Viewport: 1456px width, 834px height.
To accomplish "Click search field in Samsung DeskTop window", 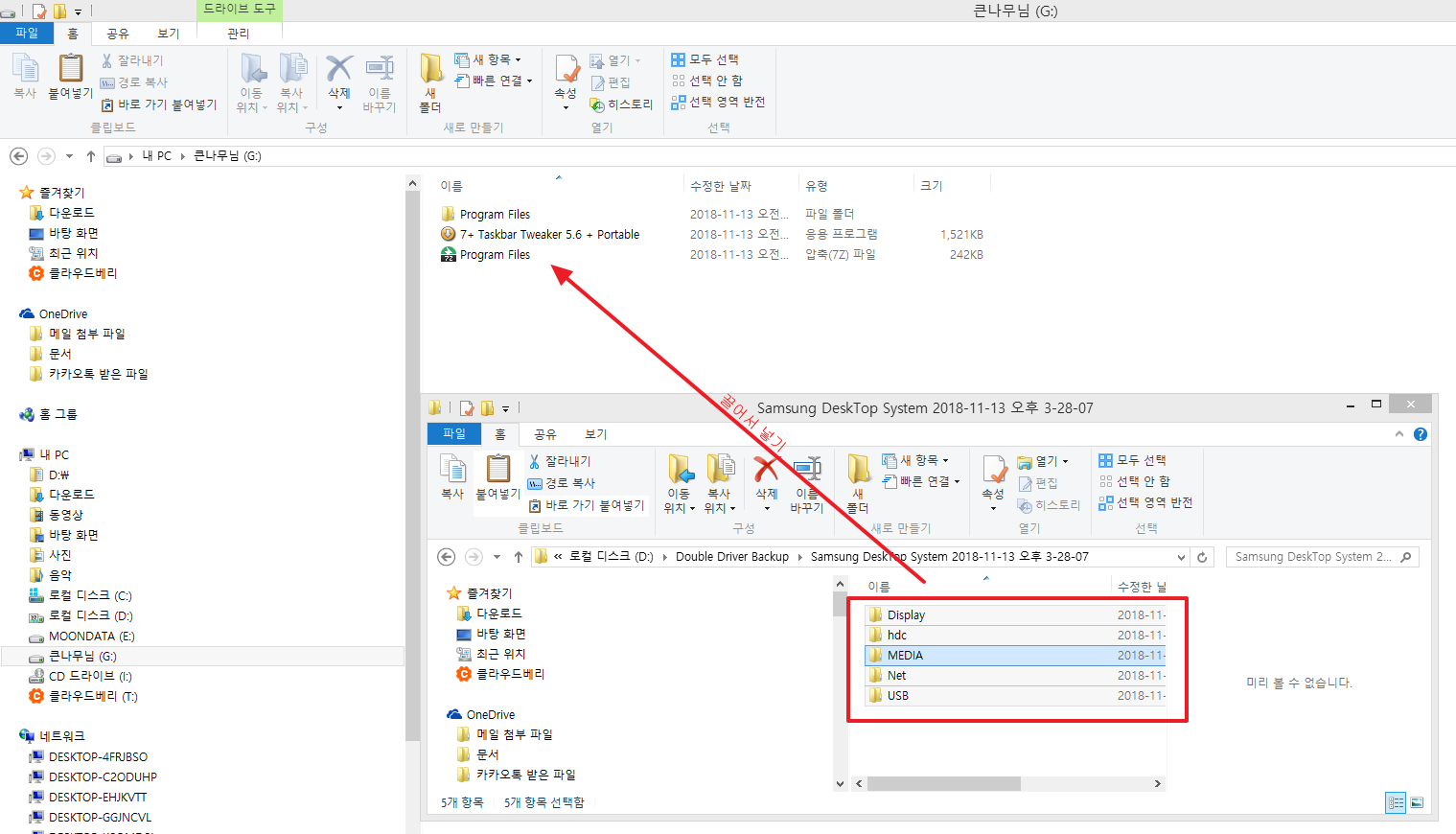I will coord(1322,557).
